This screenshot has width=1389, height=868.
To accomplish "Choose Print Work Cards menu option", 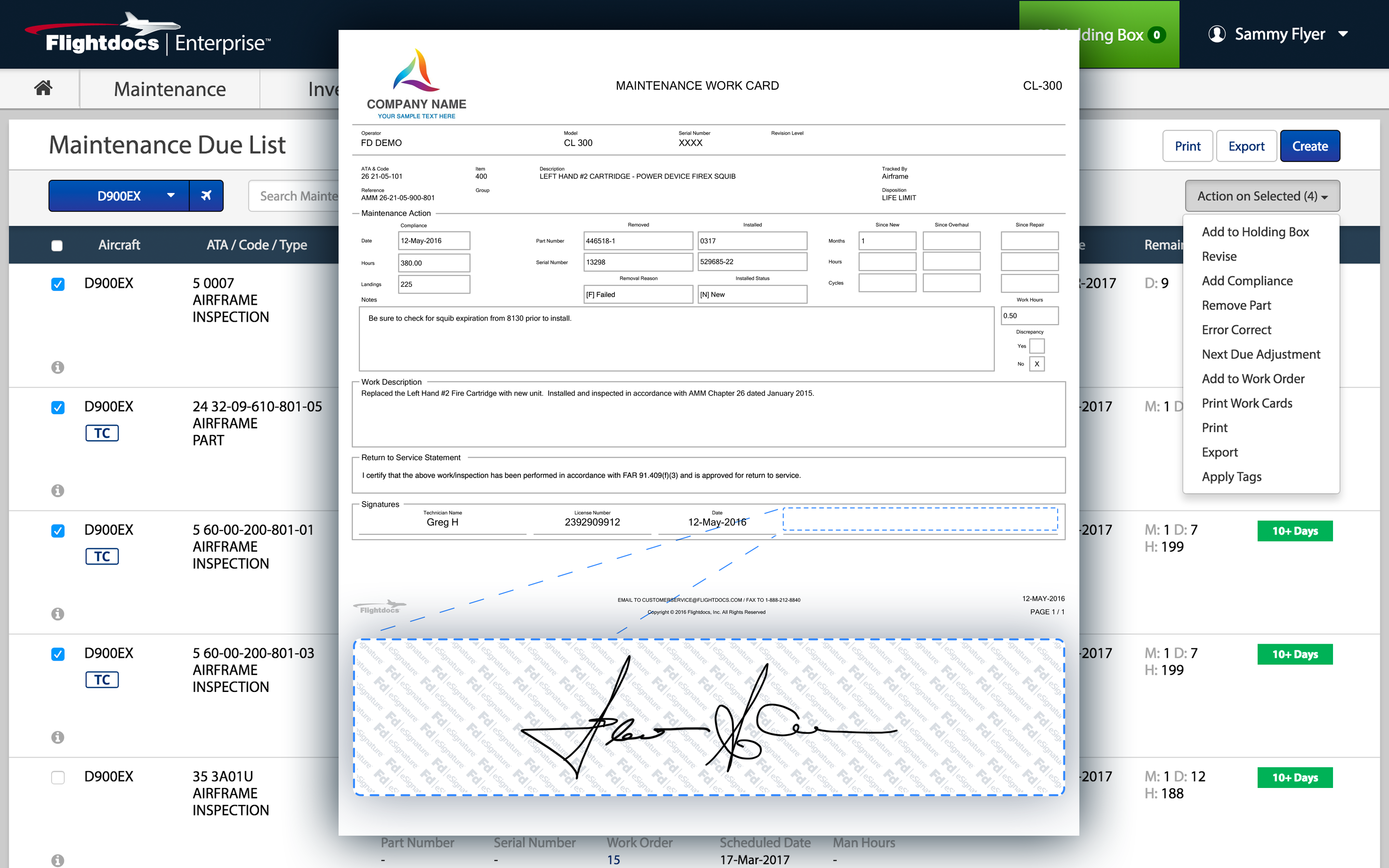I will click(1247, 403).
